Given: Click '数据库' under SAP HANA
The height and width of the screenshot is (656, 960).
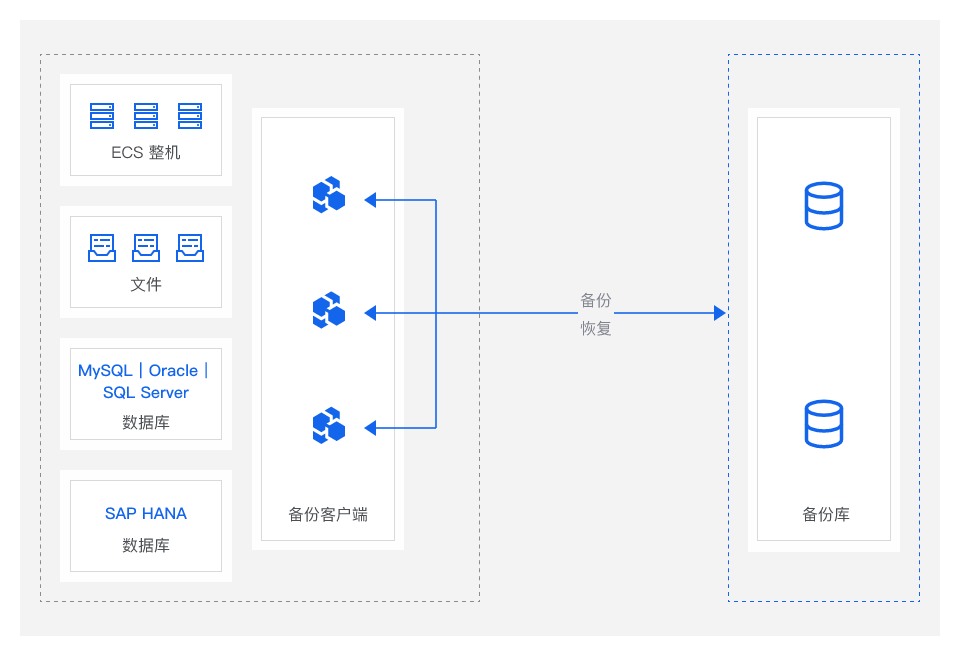Looking at the screenshot, I should (146, 545).
